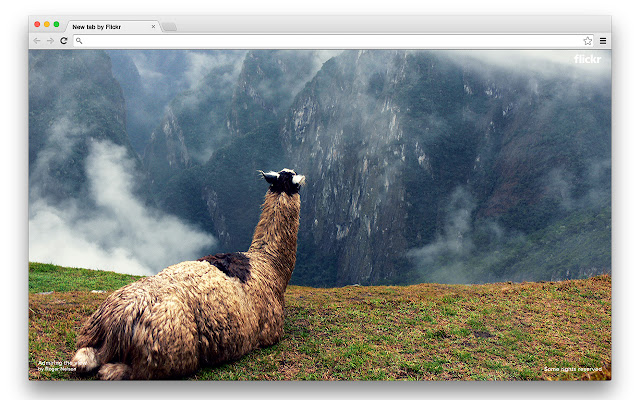Image resolution: width=640 pixels, height=400 pixels.
Task: Close the 'New tab by Flickr' tab
Action: click(x=153, y=27)
